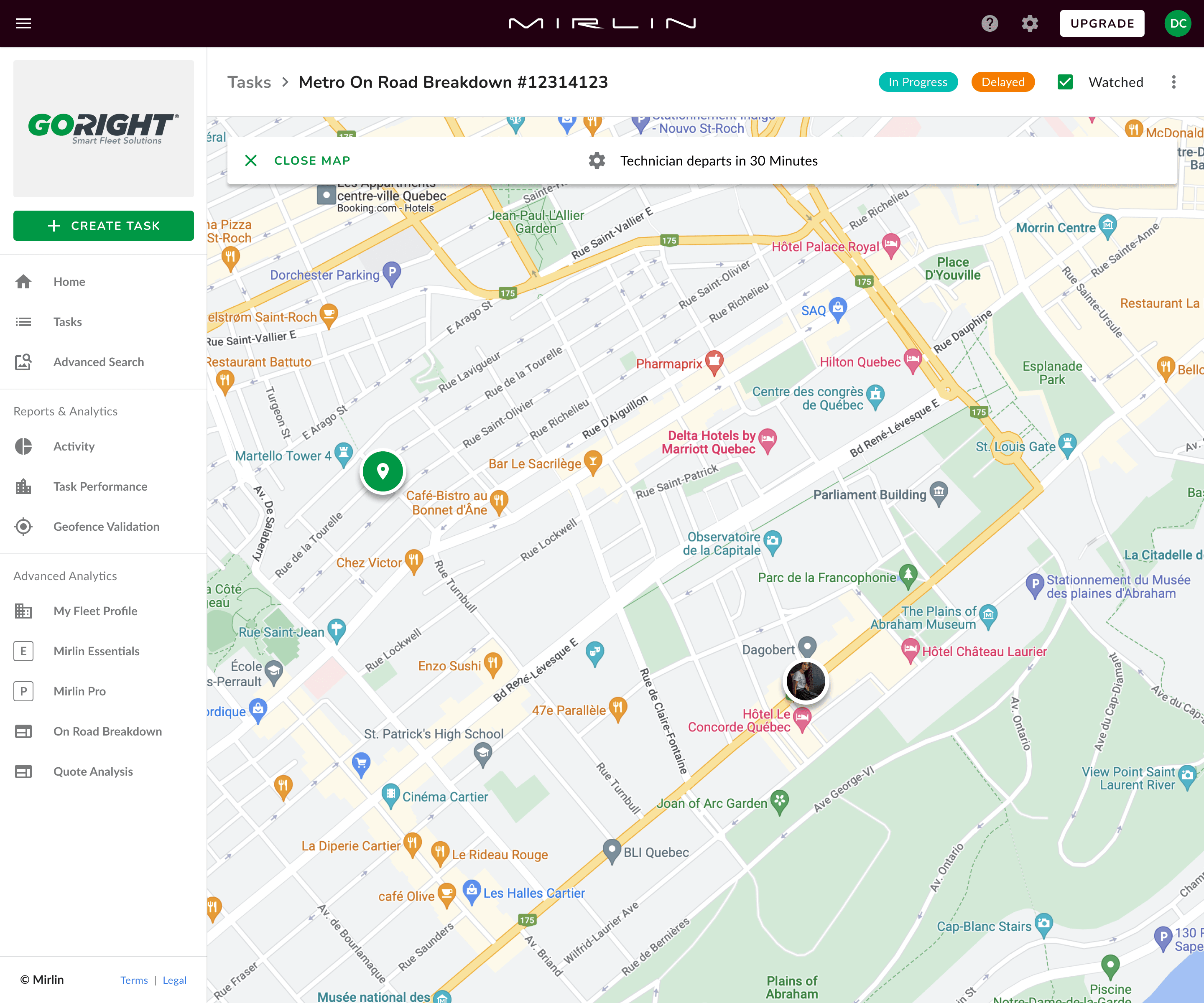Click the technician departure gear icon
The image size is (1204, 1003).
pos(597,160)
